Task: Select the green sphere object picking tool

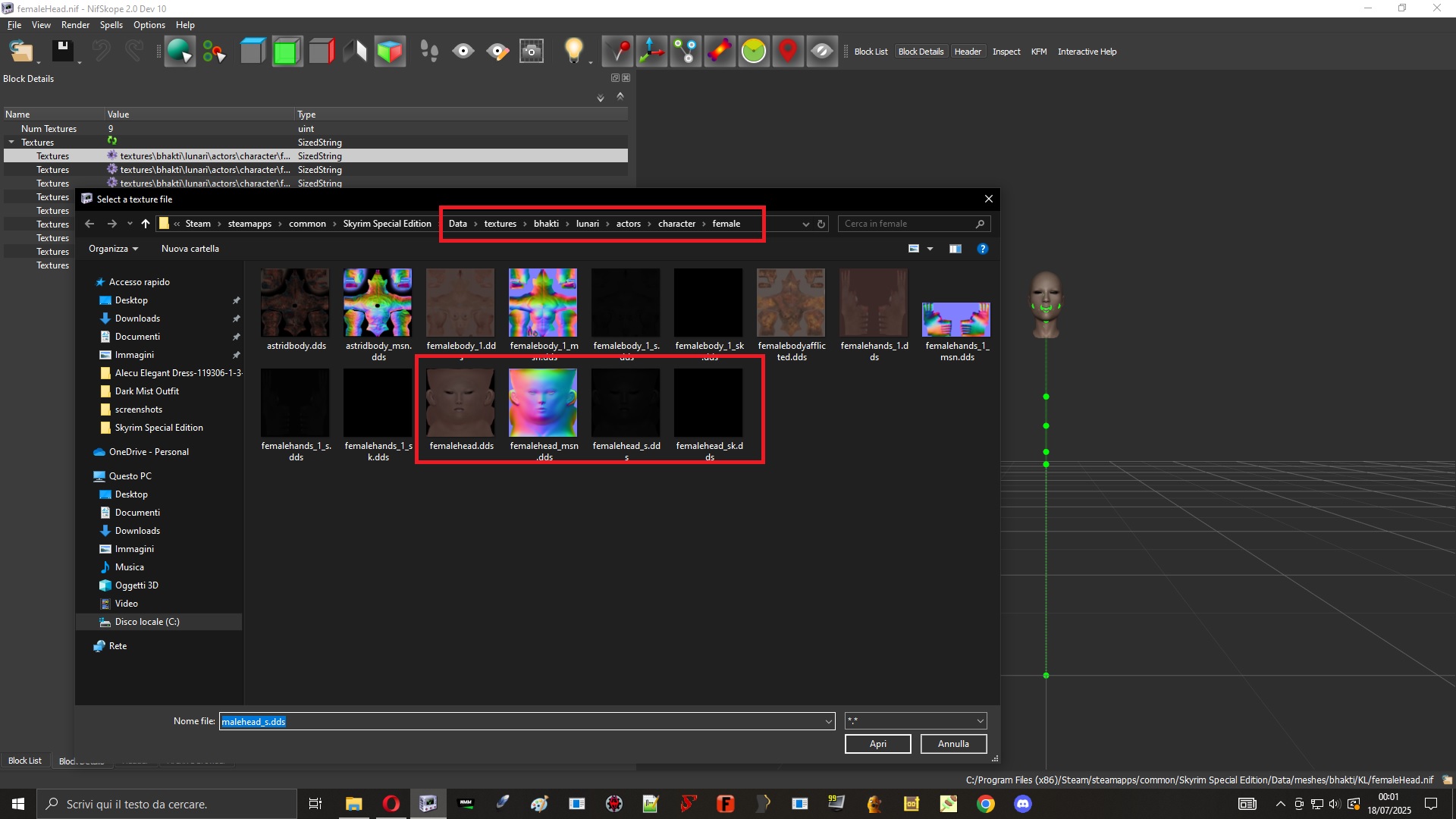Action: [x=180, y=52]
